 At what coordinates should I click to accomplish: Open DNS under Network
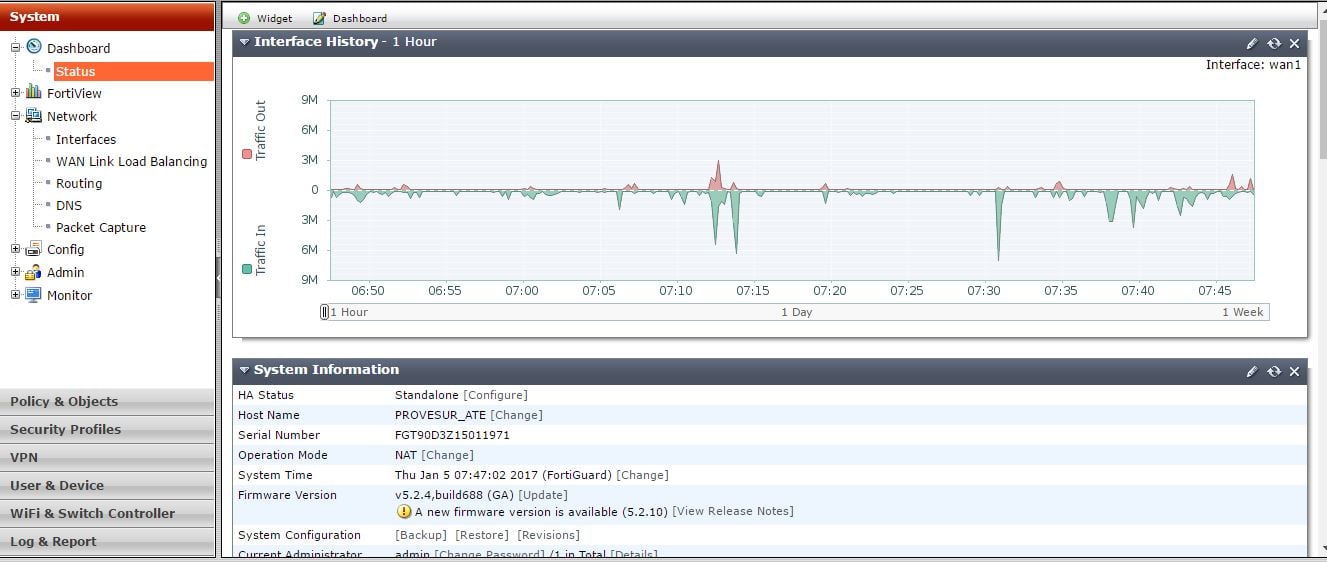[x=69, y=205]
